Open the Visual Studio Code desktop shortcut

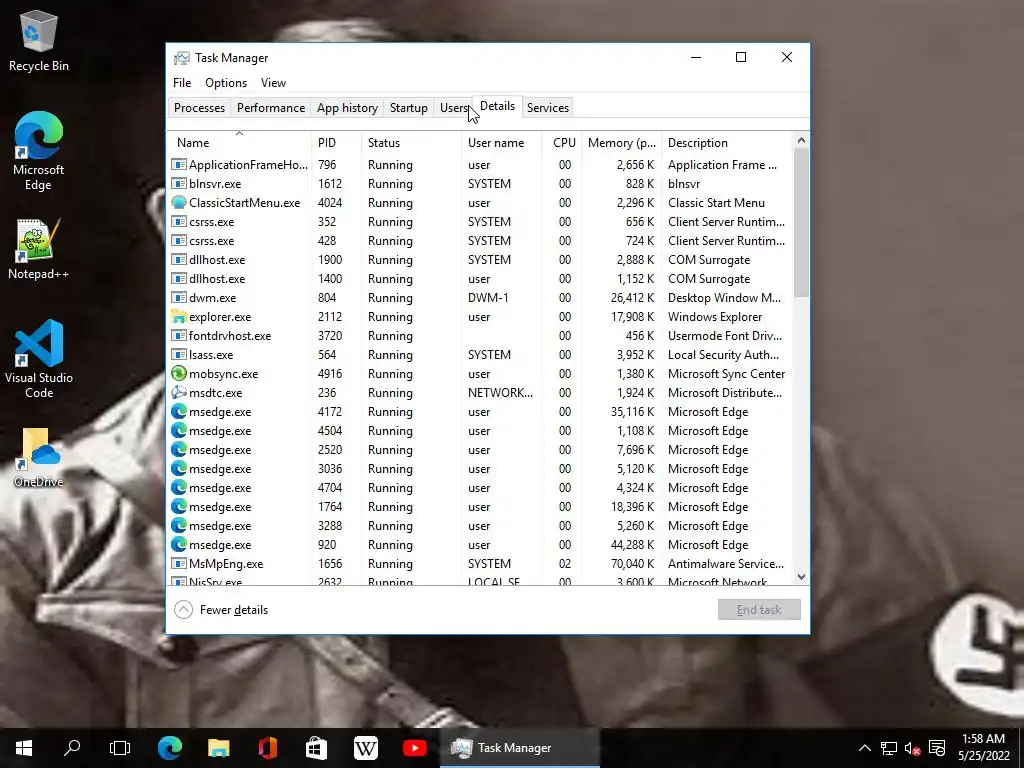[39, 359]
